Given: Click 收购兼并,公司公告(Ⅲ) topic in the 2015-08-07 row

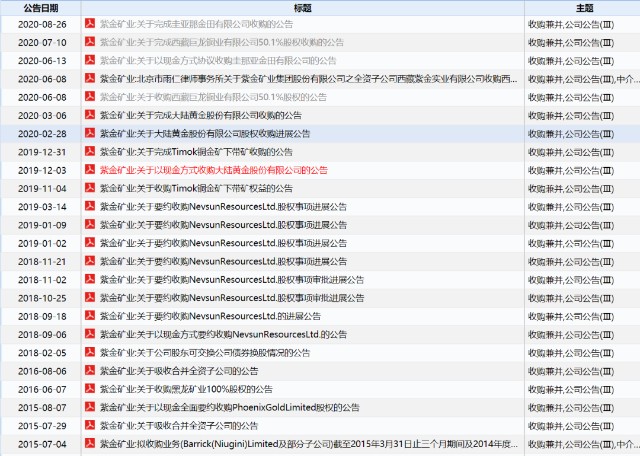Looking at the screenshot, I should click(571, 408).
